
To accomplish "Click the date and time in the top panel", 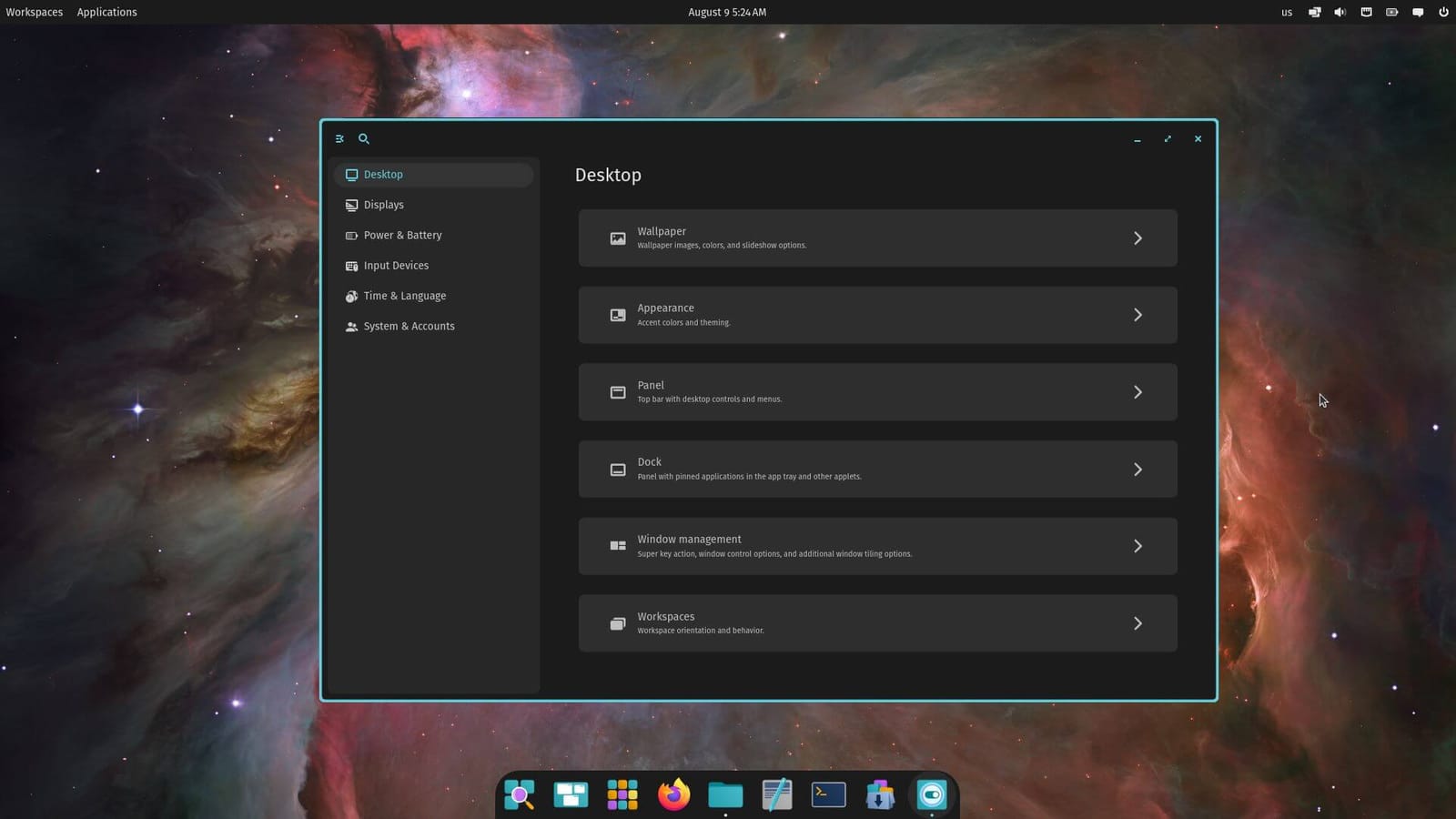I will tap(727, 12).
